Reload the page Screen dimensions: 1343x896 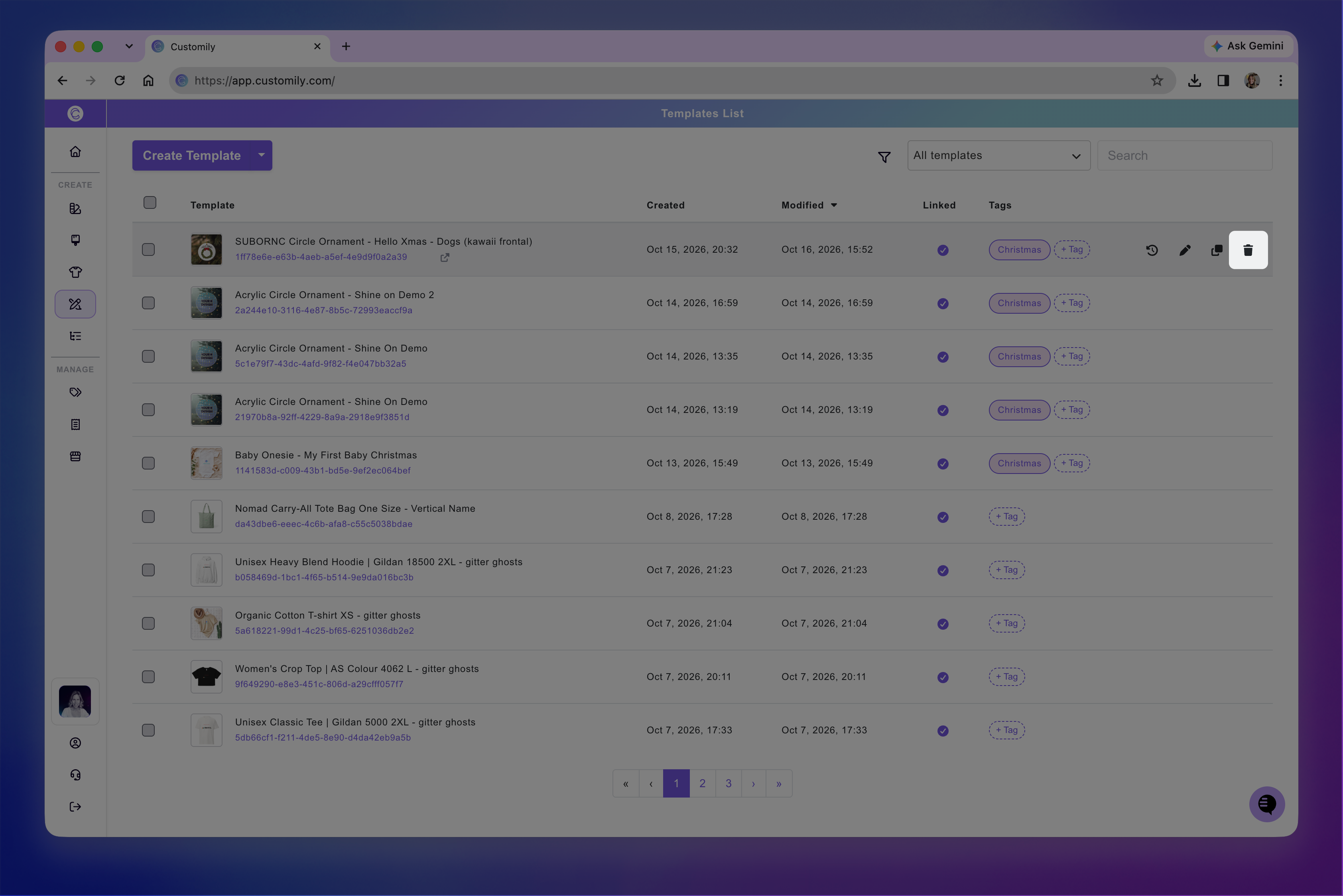click(x=120, y=81)
